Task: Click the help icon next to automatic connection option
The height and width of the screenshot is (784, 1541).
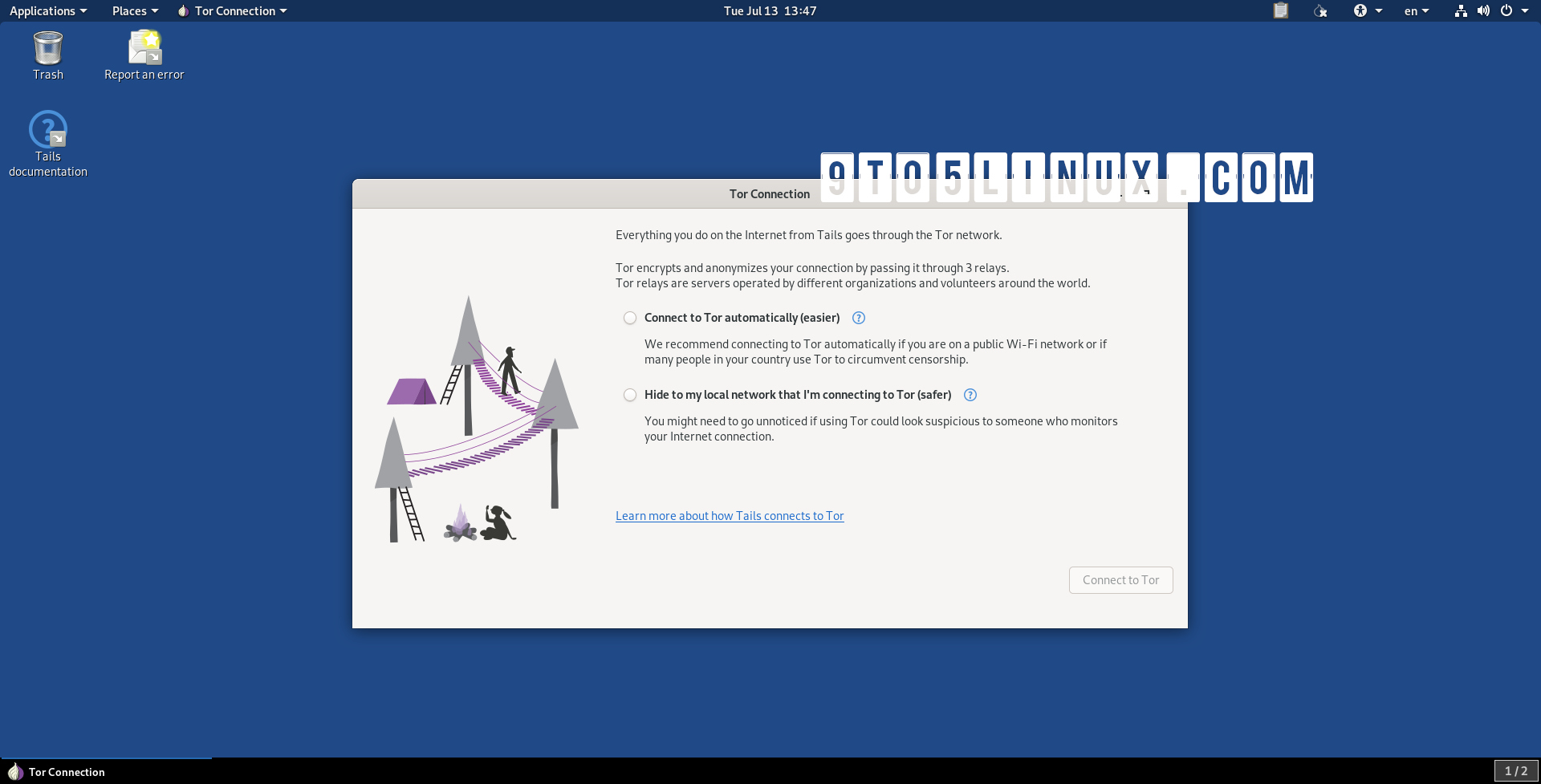Action: (x=858, y=318)
